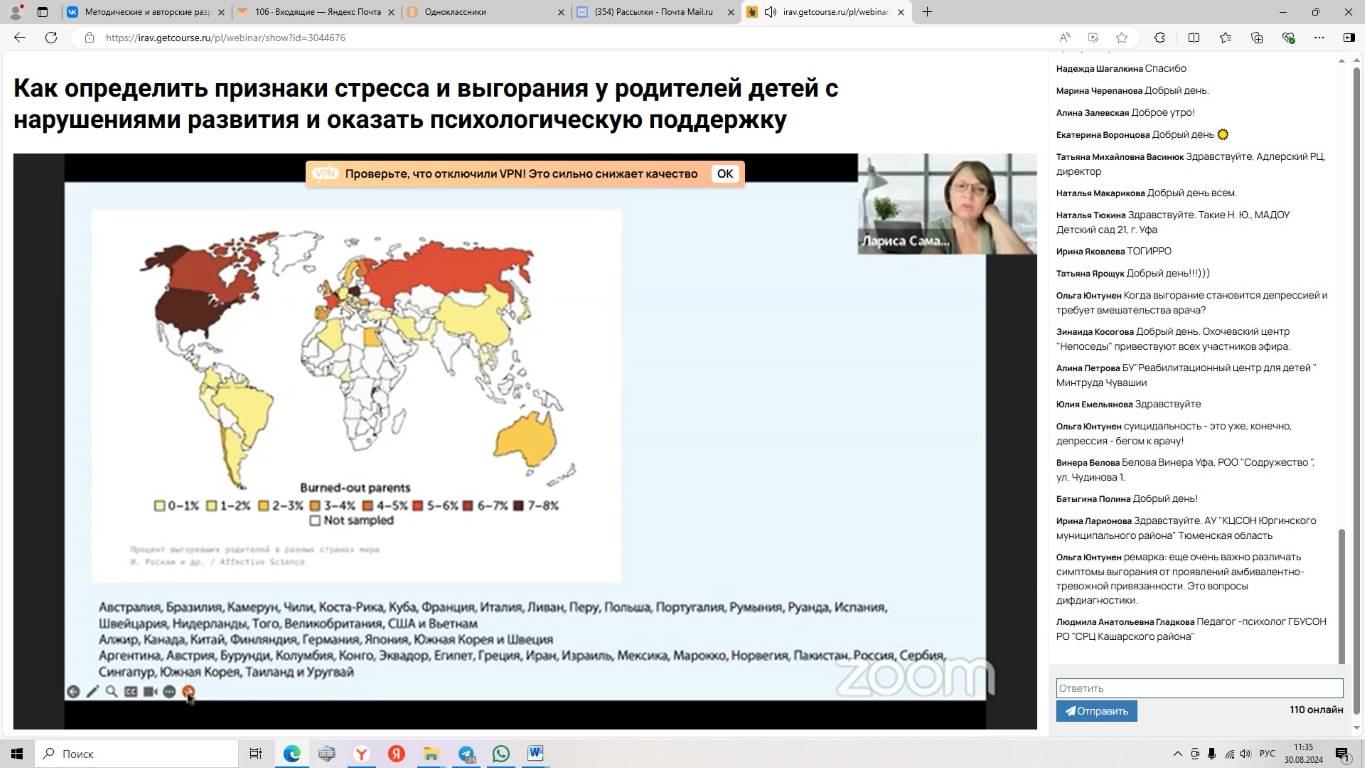Click the pen annotation icon on slide

[x=92, y=691]
